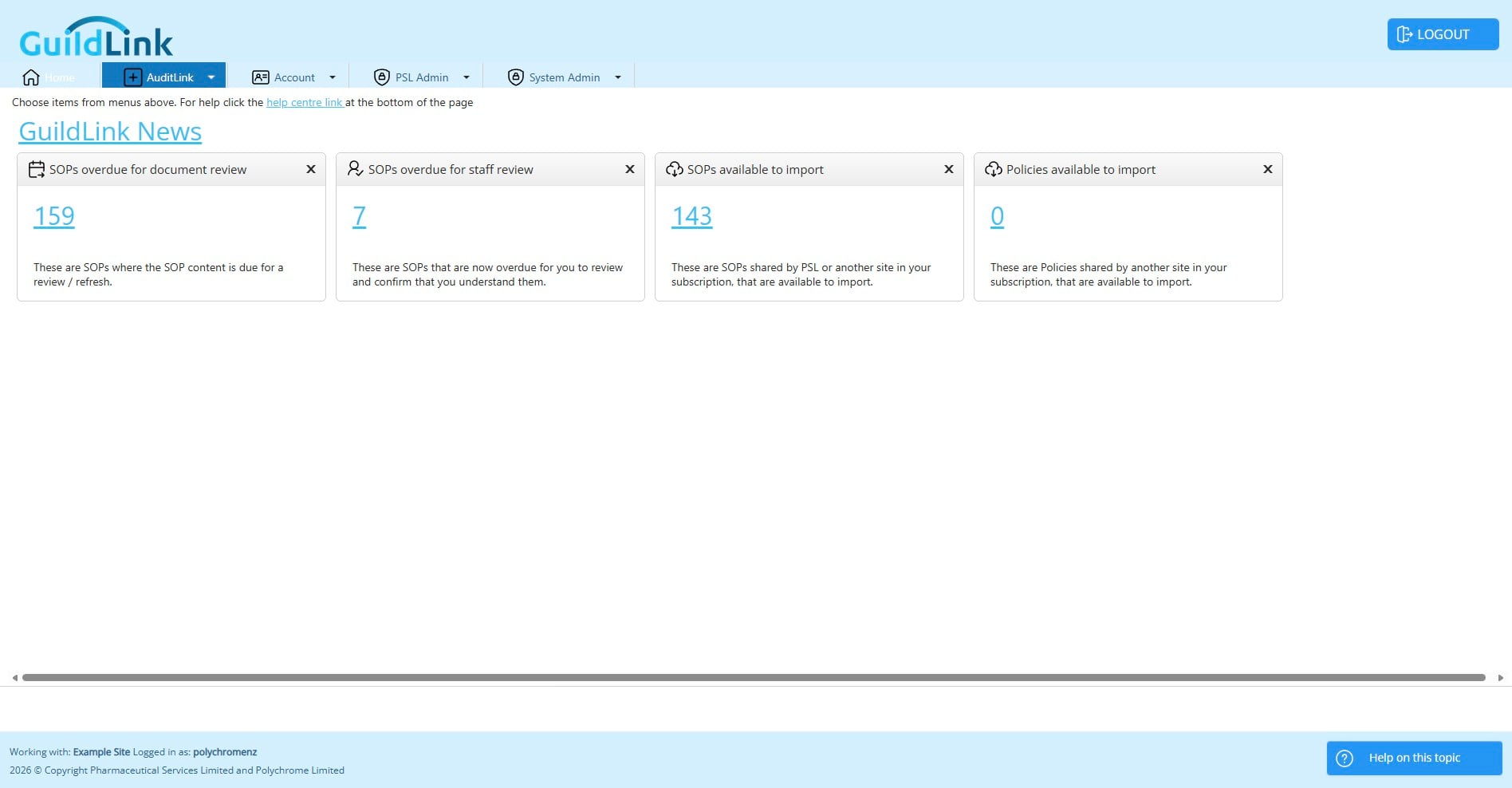Expand the PSL Admin dropdown arrow
Screen dimensions: 1512x788
tap(467, 77)
